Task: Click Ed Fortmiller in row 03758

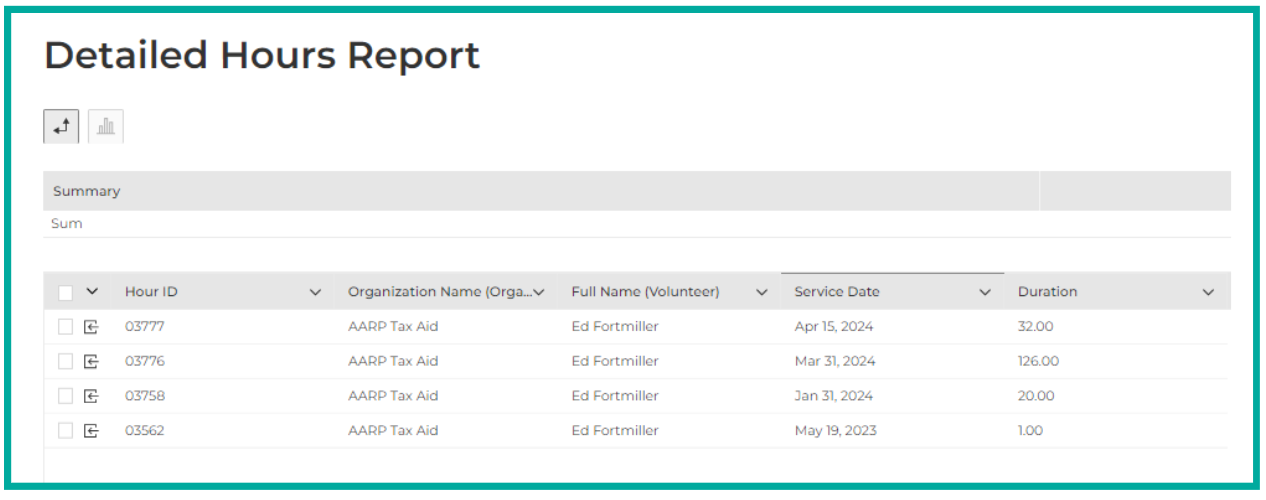Action: pyautogui.click(x=615, y=396)
